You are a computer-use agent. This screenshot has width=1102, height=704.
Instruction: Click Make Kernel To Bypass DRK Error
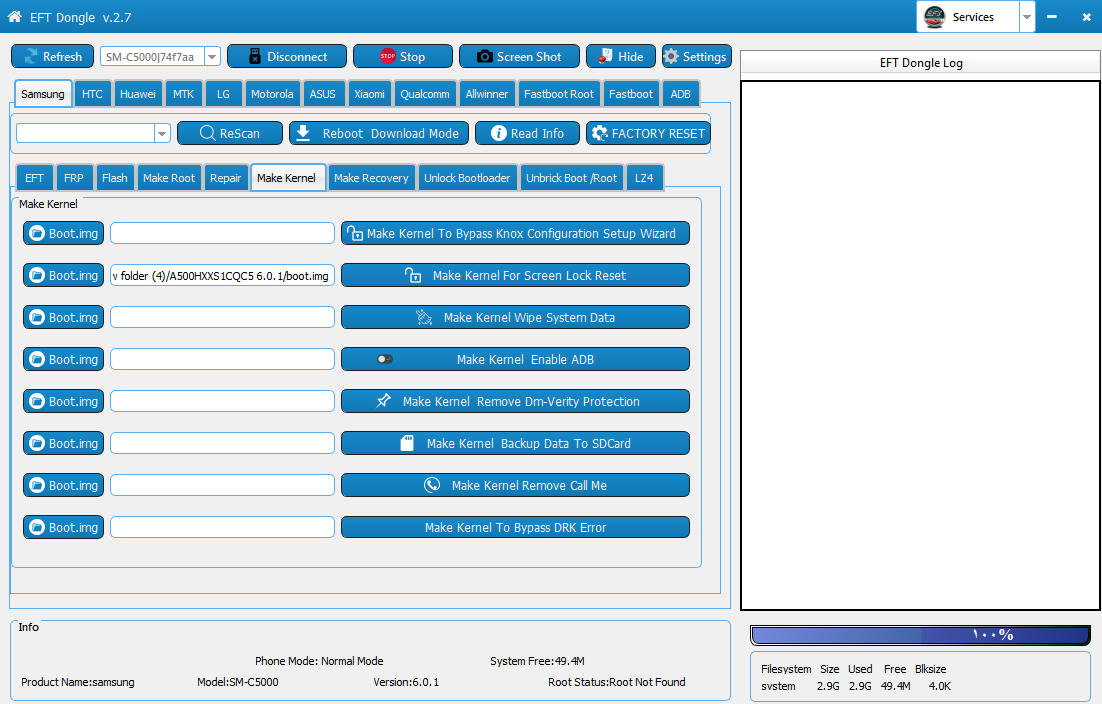coord(515,527)
